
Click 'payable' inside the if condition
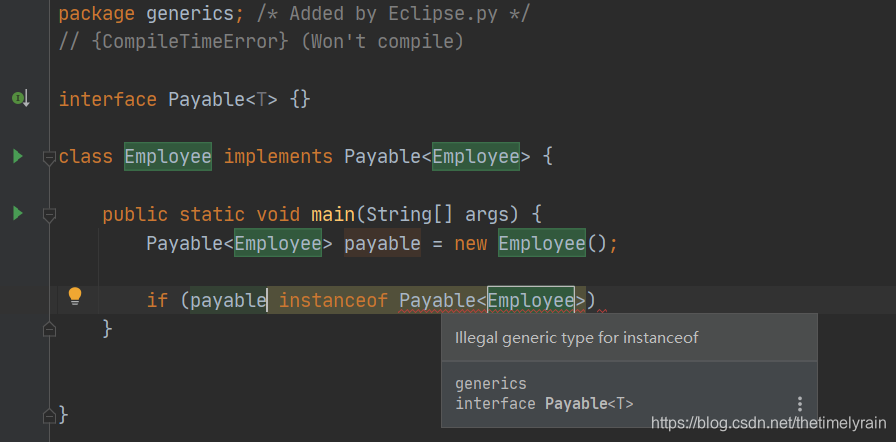229,300
